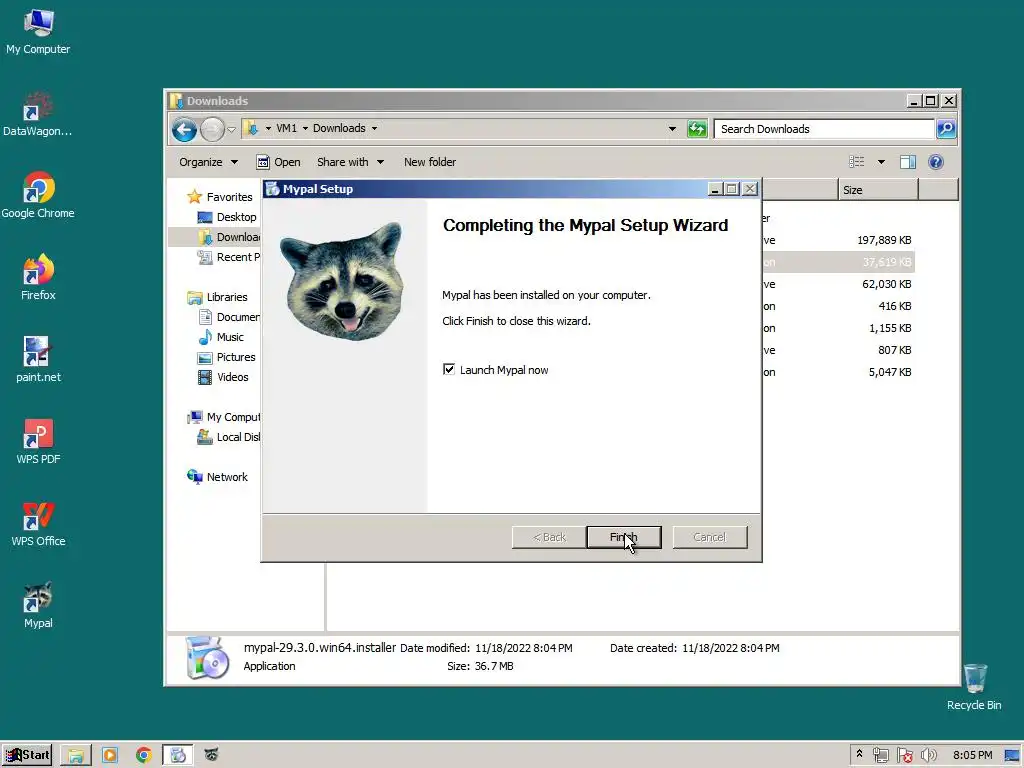Click the Change view icon in Explorer toolbar
1024x768 pixels.
click(856, 162)
